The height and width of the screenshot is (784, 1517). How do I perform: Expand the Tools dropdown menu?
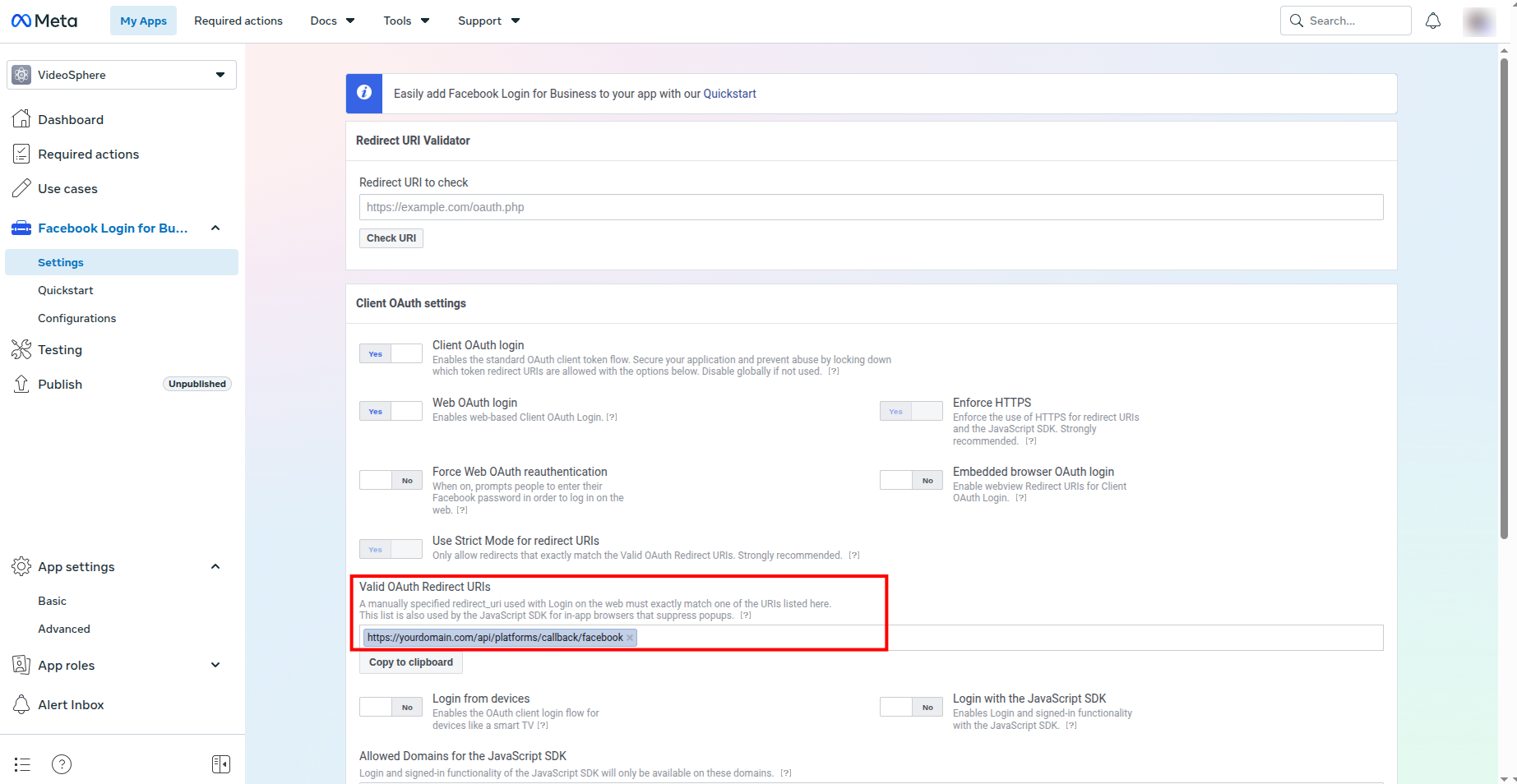pyautogui.click(x=406, y=21)
